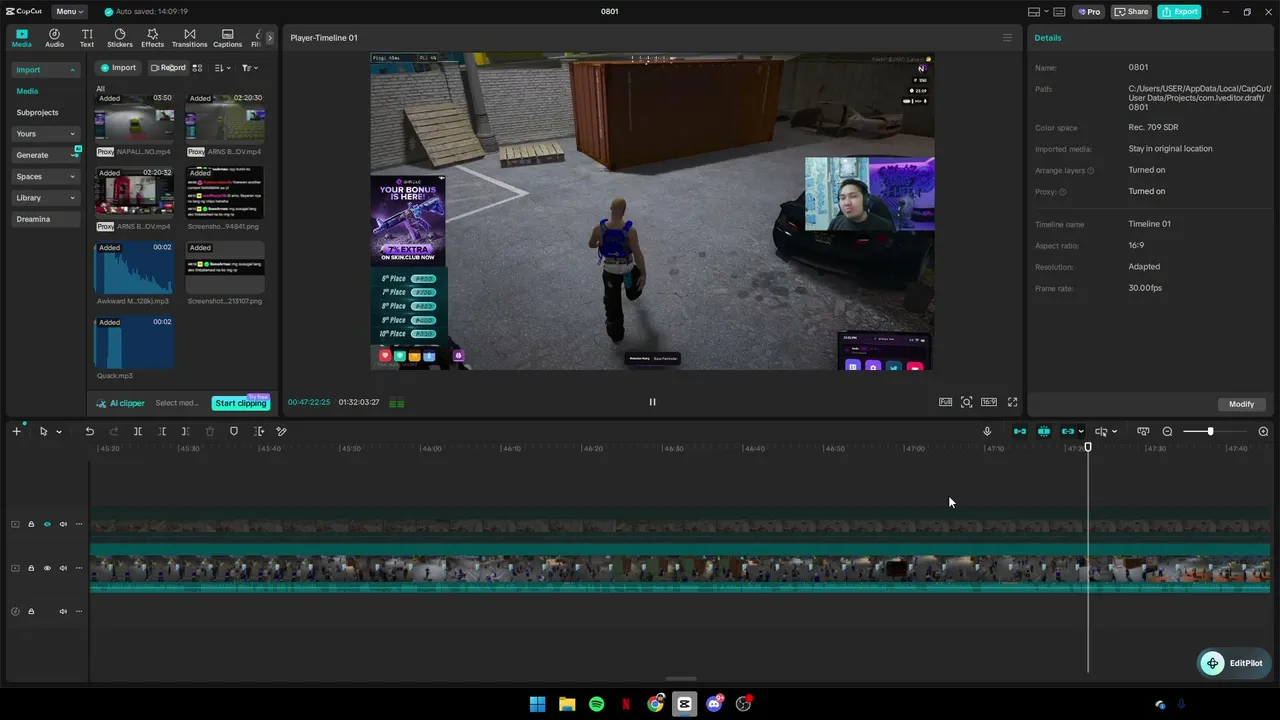The width and height of the screenshot is (1280, 720).
Task: Record a voiceover with microphone icon
Action: point(987,431)
